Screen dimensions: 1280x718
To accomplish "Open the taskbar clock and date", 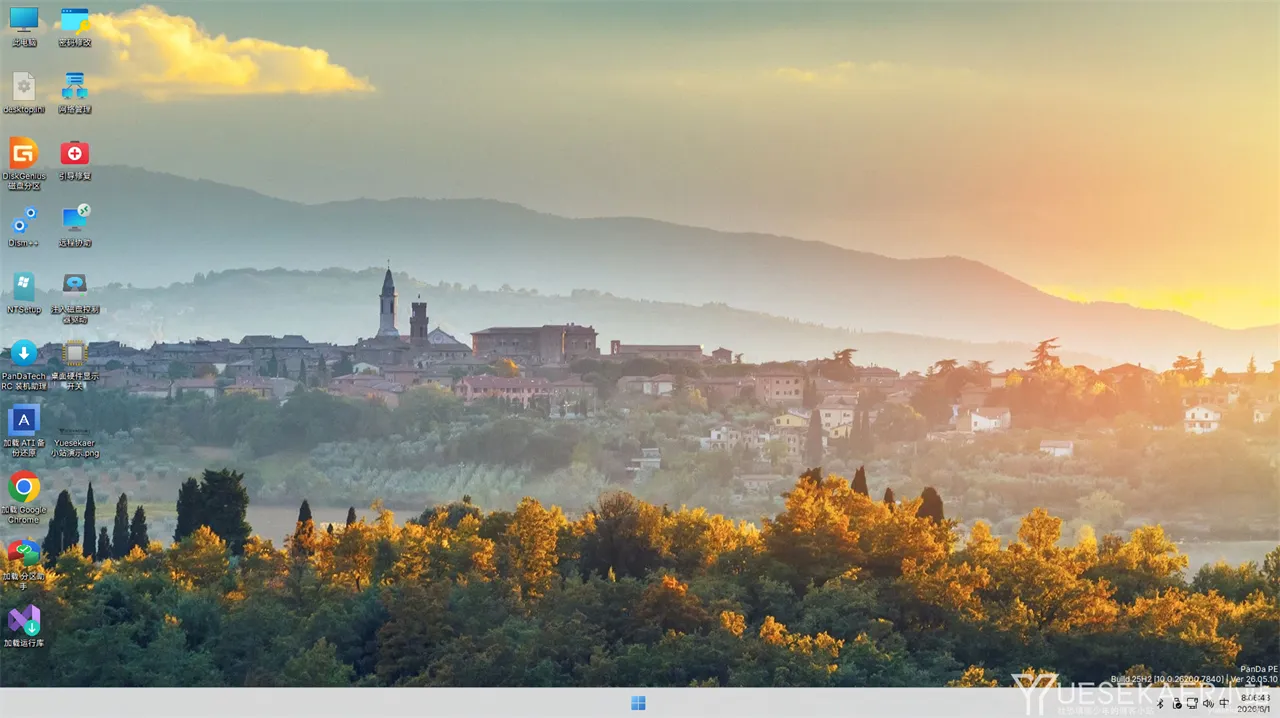I will pyautogui.click(x=1256, y=703).
